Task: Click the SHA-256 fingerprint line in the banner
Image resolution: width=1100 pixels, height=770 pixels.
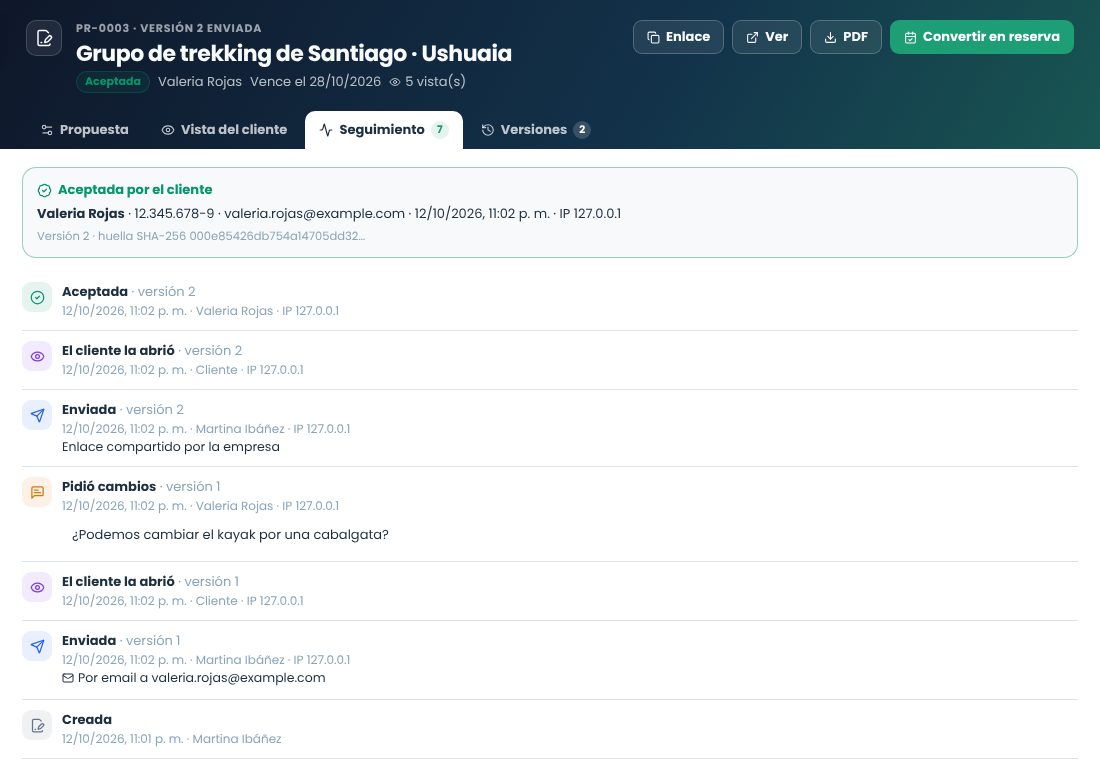Action: tap(201, 236)
